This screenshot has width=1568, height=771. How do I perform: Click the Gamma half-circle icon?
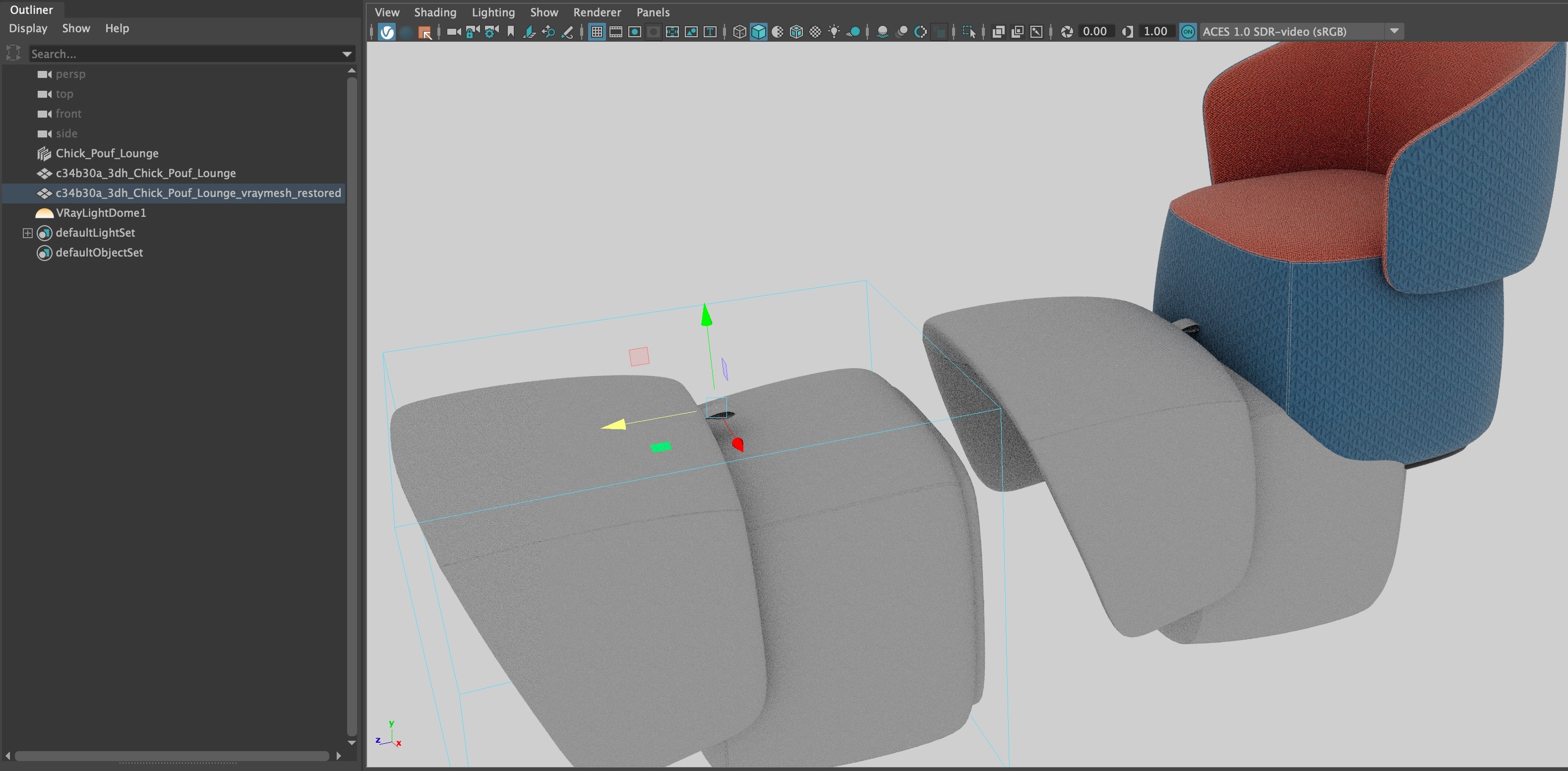coord(1127,32)
